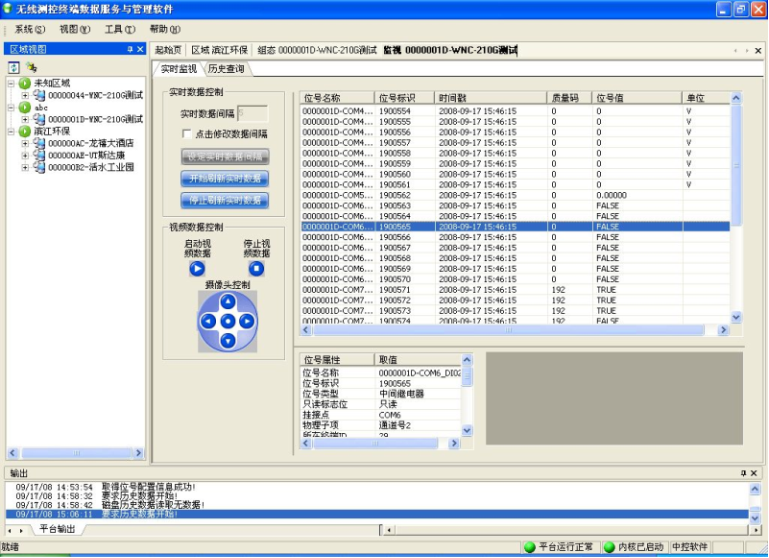Click center button of camera control pad
The image size is (769, 558).
click(x=228, y=321)
